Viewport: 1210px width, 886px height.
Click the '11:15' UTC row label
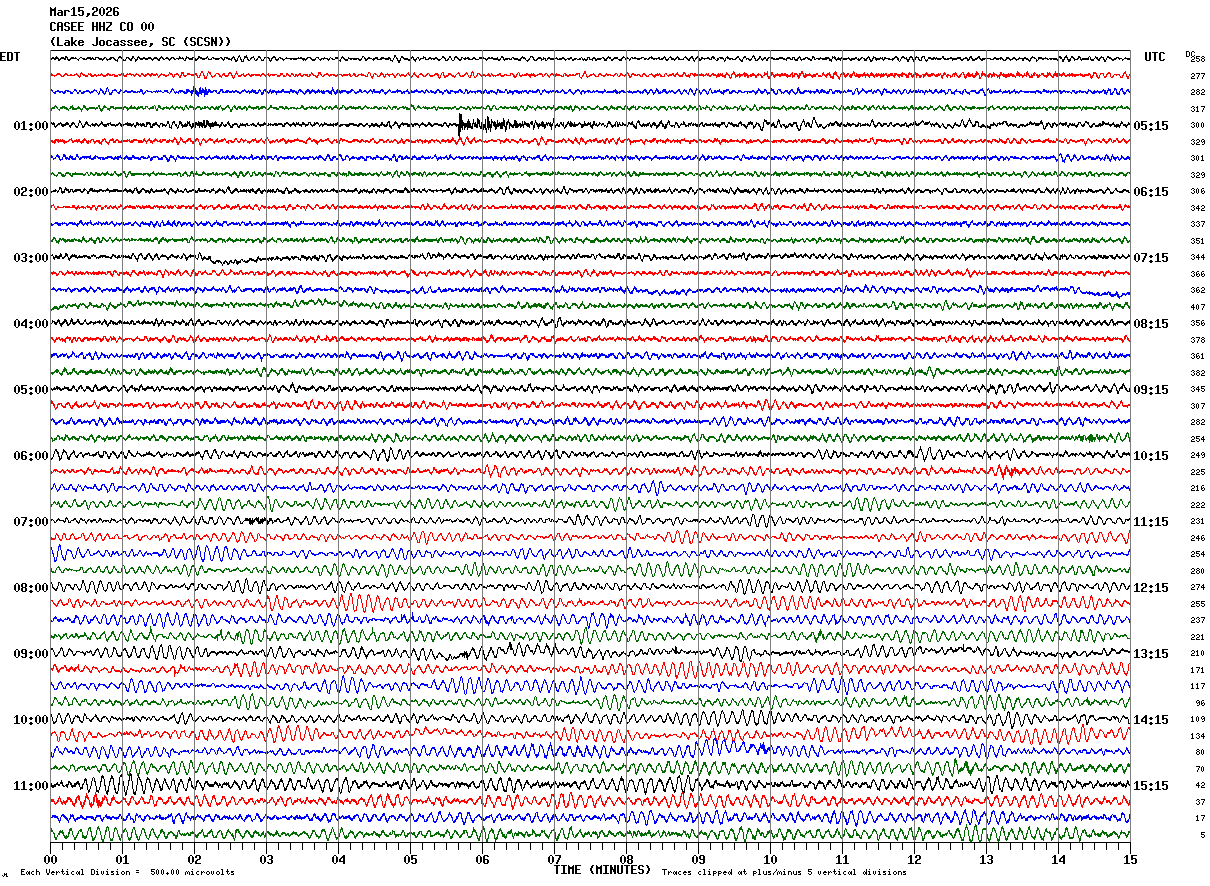tap(1151, 522)
